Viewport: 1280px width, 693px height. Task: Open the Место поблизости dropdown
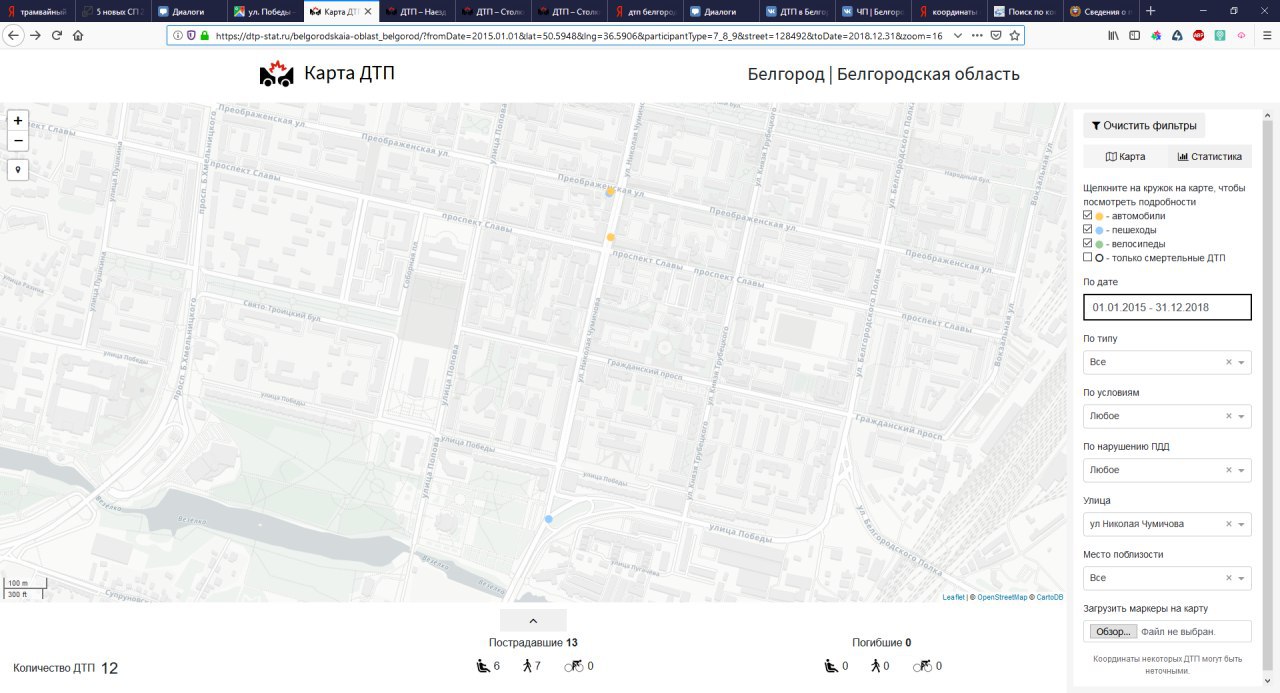pyautogui.click(x=1167, y=578)
